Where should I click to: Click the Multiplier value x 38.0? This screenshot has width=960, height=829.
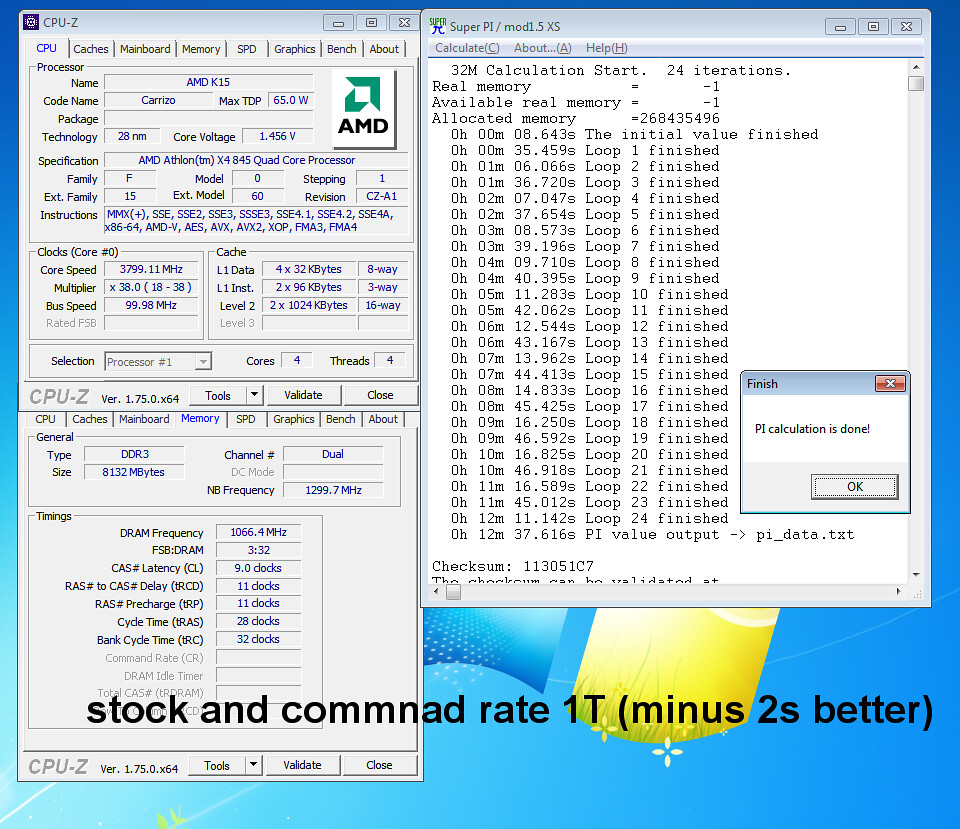click(151, 287)
